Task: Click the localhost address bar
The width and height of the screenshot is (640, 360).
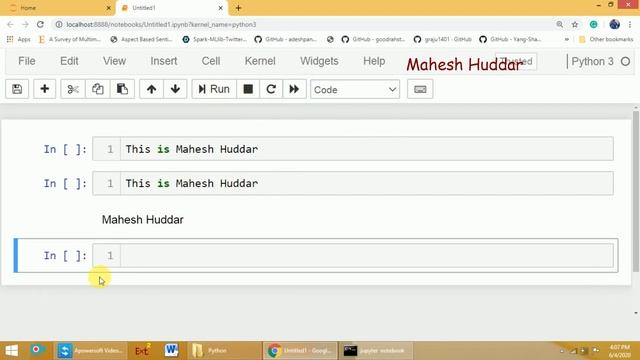Action: coord(302,24)
